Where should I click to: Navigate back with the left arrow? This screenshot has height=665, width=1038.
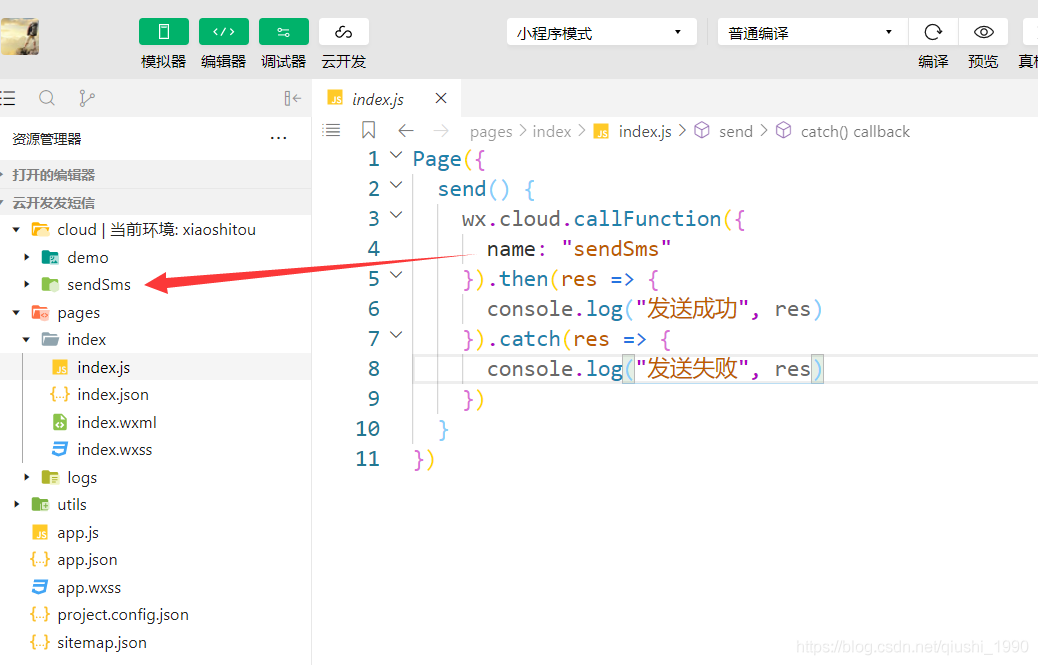point(405,131)
